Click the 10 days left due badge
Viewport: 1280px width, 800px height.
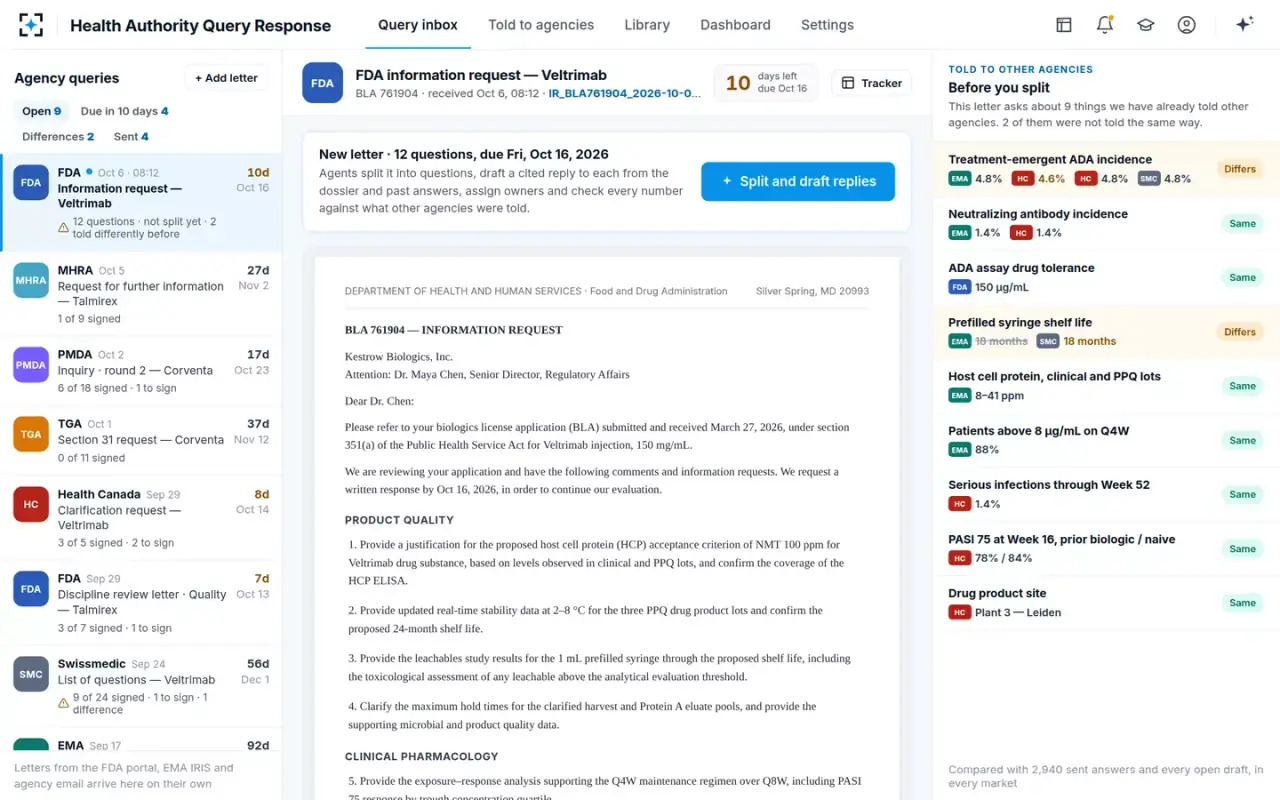(766, 83)
